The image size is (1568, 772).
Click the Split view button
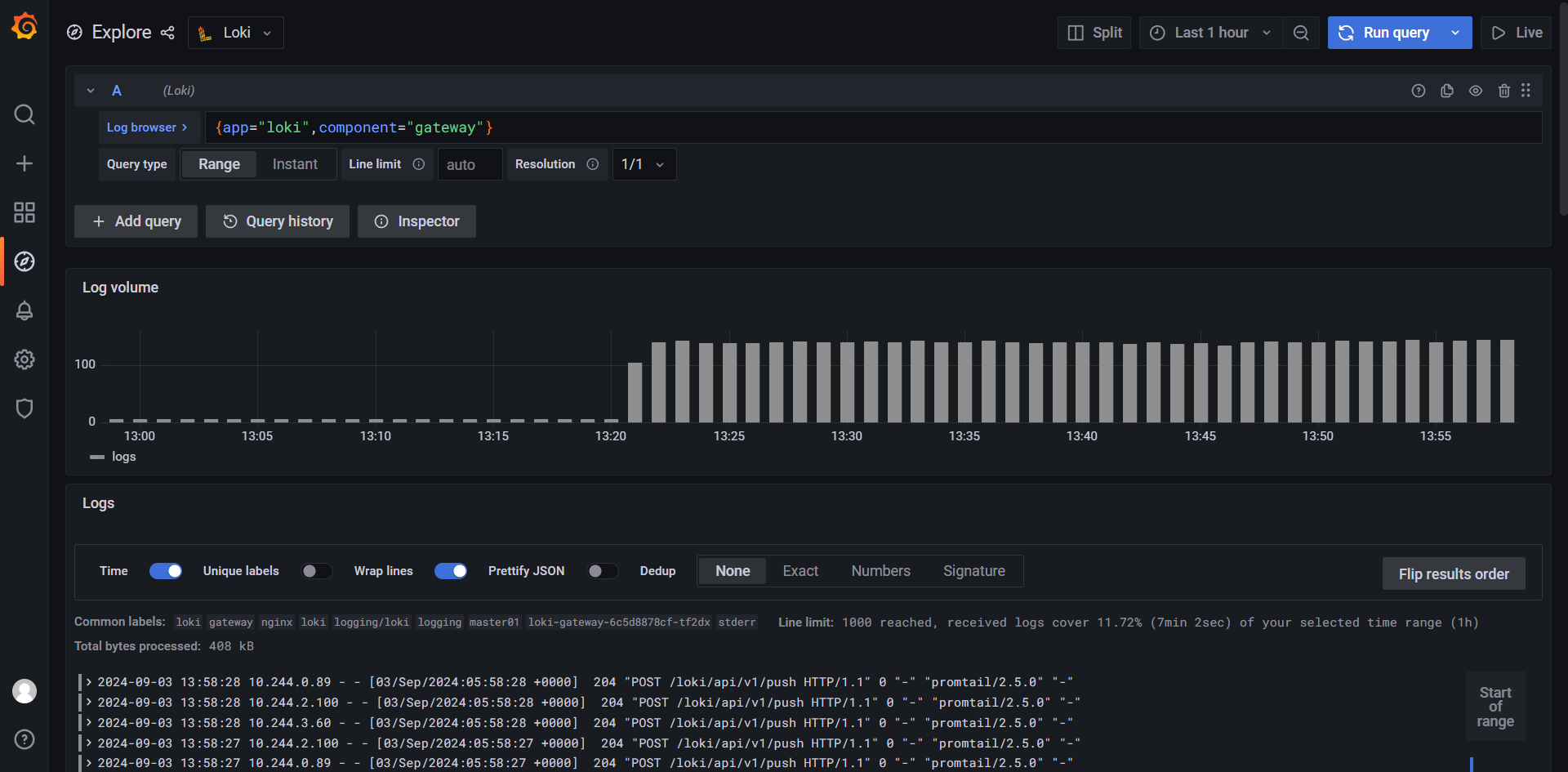[1094, 33]
